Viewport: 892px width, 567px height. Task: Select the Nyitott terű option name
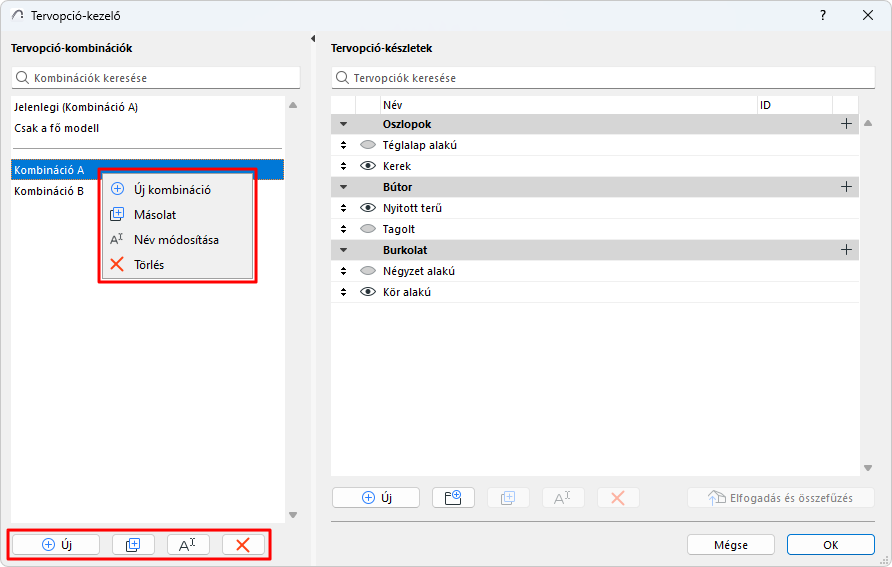[x=412, y=208]
